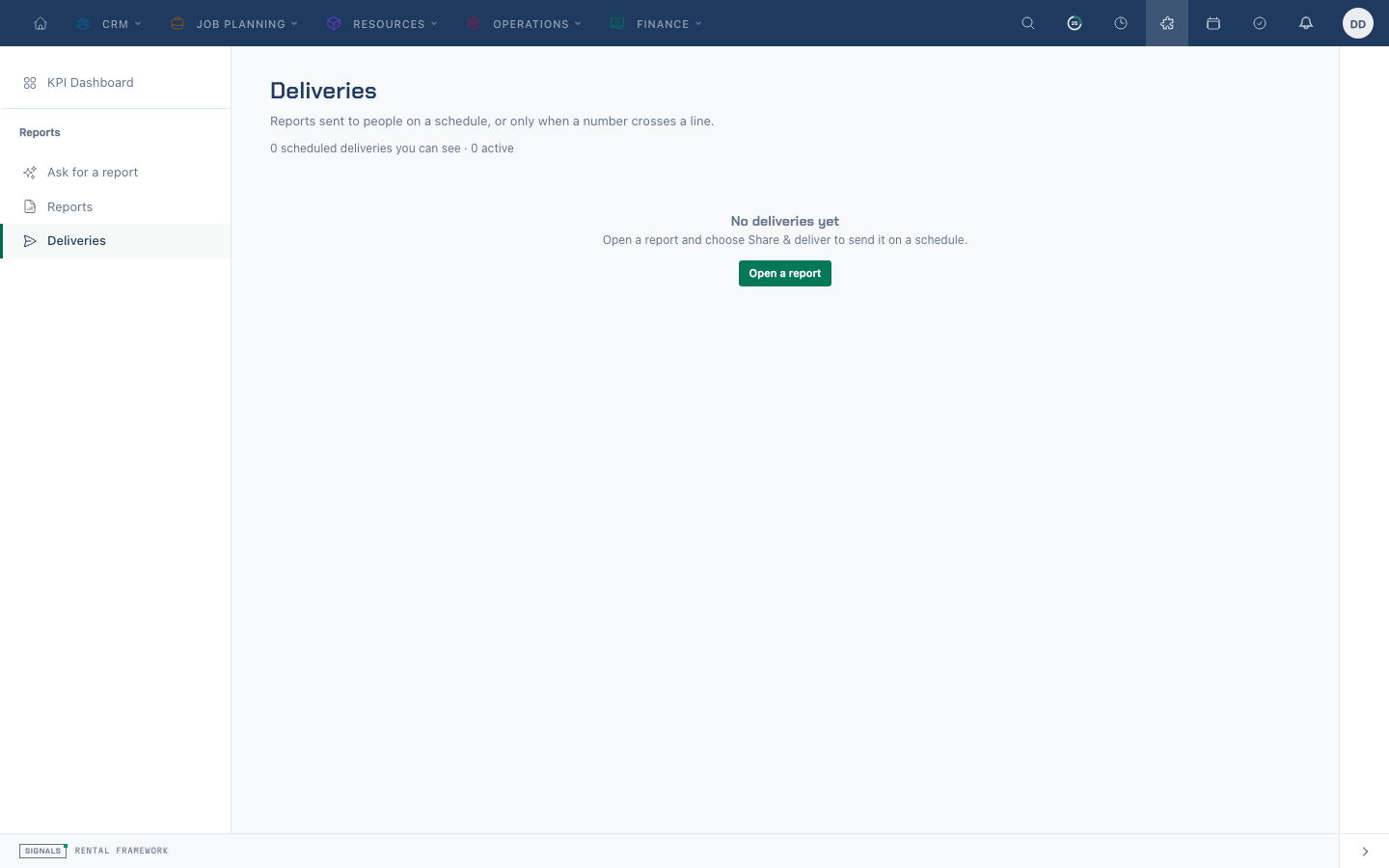1389x868 pixels.
Task: Select Ask for a report
Action: pos(116,173)
